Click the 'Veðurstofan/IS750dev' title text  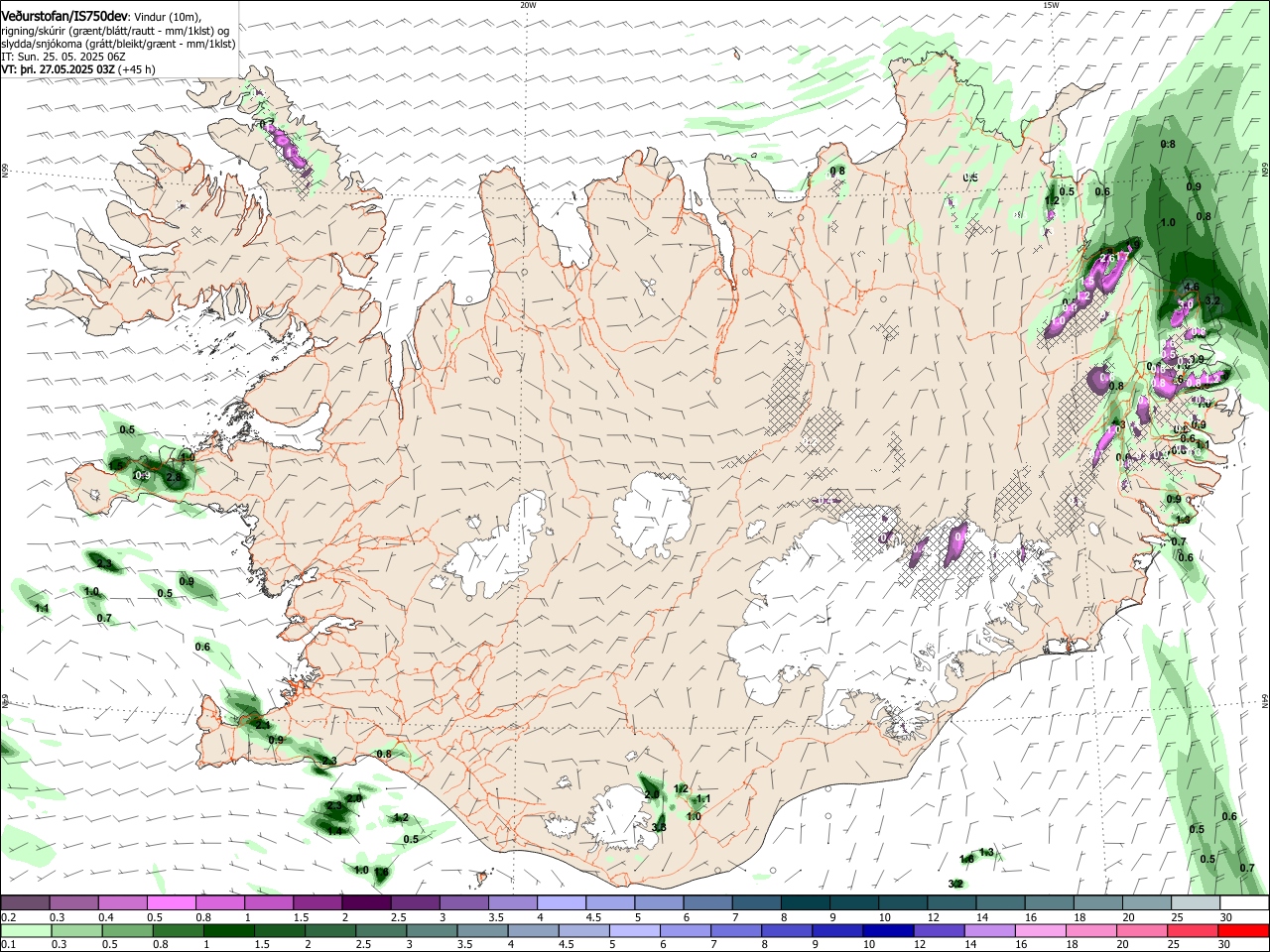pos(64,16)
